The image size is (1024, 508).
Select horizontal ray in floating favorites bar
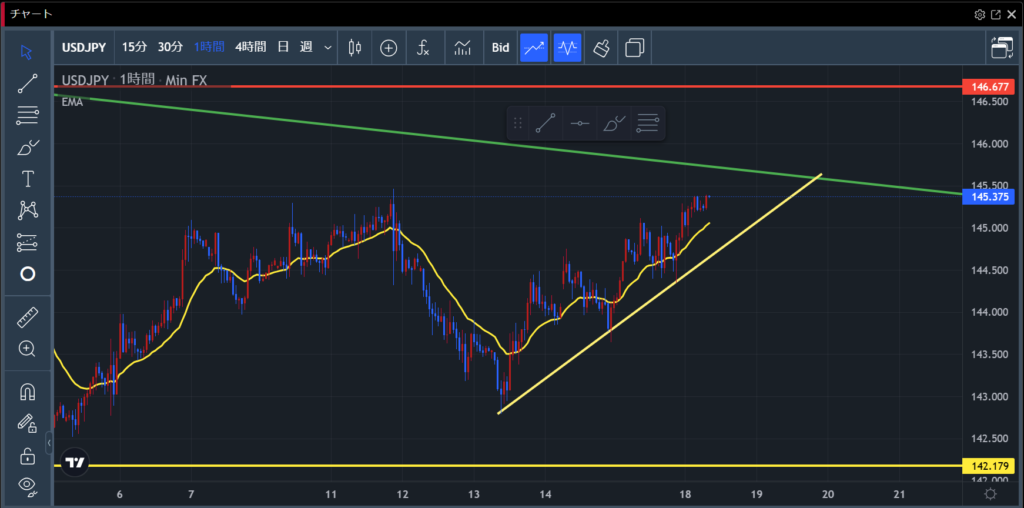pos(579,123)
